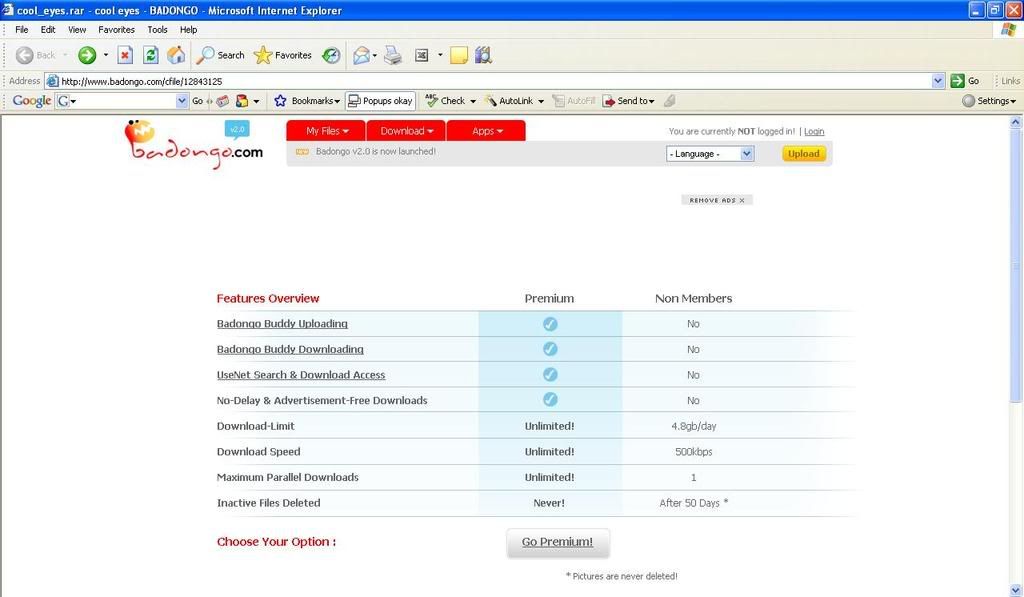Click the Login link
Viewport: 1024px width, 597px height.
(814, 131)
